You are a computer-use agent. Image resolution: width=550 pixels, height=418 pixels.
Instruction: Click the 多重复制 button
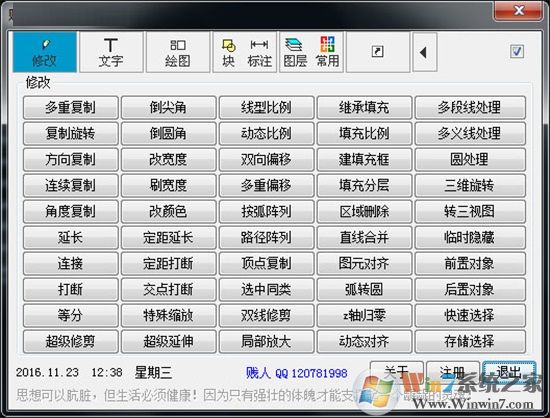coord(71,107)
